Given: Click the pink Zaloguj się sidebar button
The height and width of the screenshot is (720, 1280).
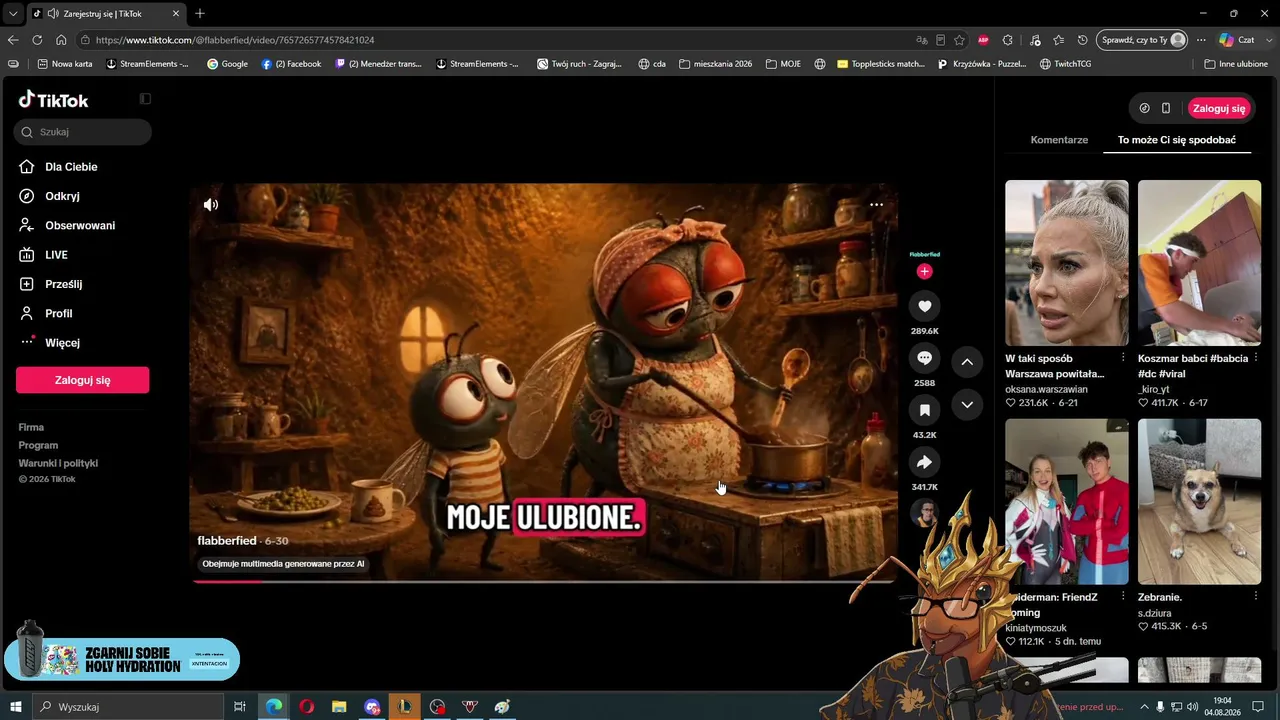Looking at the screenshot, I should pyautogui.click(x=83, y=380).
